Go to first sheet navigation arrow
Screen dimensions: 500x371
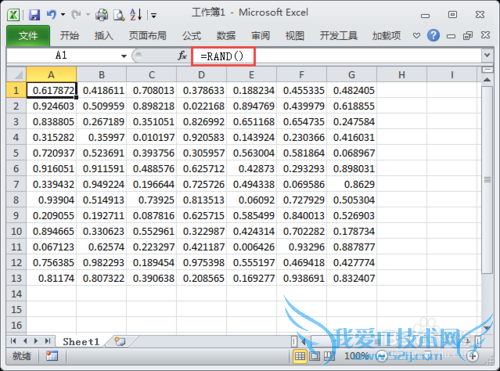click(x=13, y=341)
